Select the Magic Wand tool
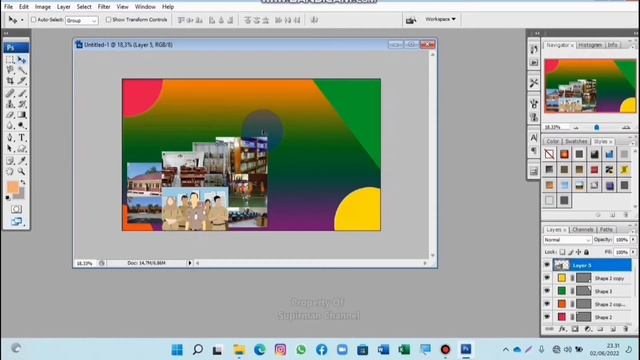Screen dimensions: 640x360 click(x=22, y=70)
